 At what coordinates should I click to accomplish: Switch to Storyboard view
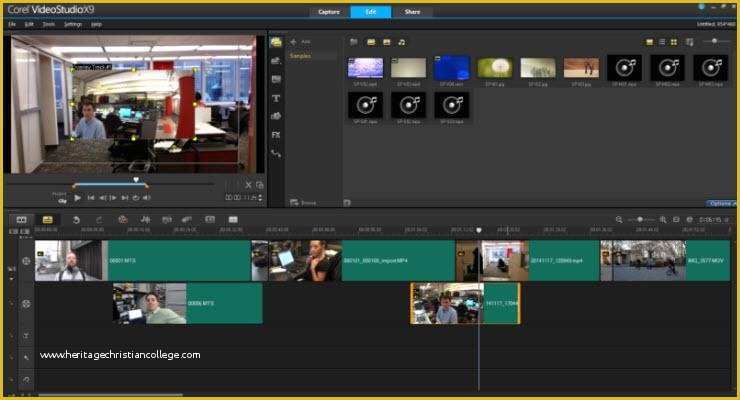pos(21,220)
